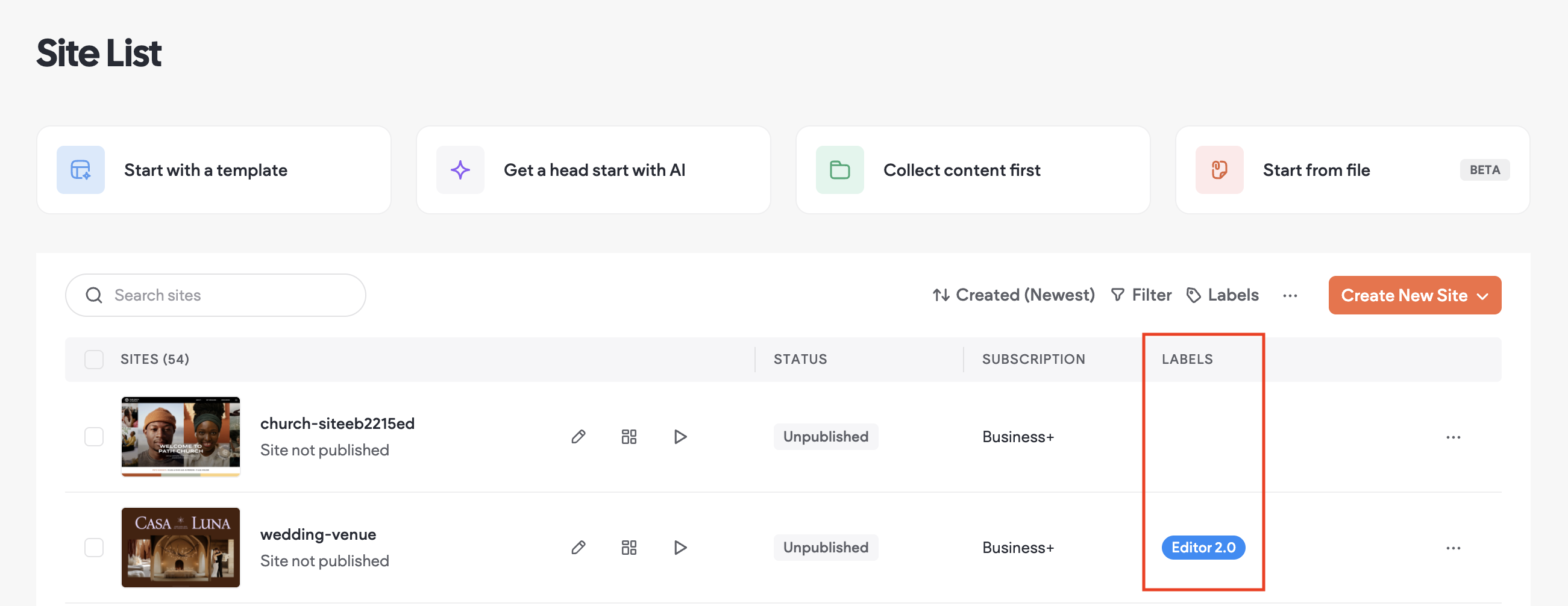Select Get a head start with AI
This screenshot has height=606, width=1568.
click(x=593, y=170)
